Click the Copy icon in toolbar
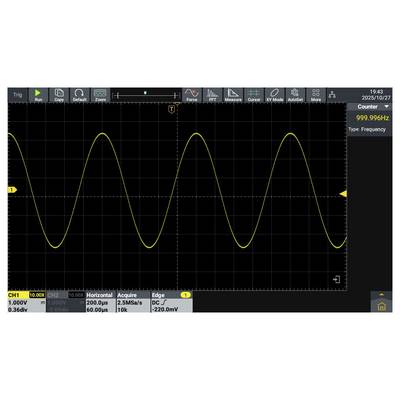The height and width of the screenshot is (400, 400). 59,95
